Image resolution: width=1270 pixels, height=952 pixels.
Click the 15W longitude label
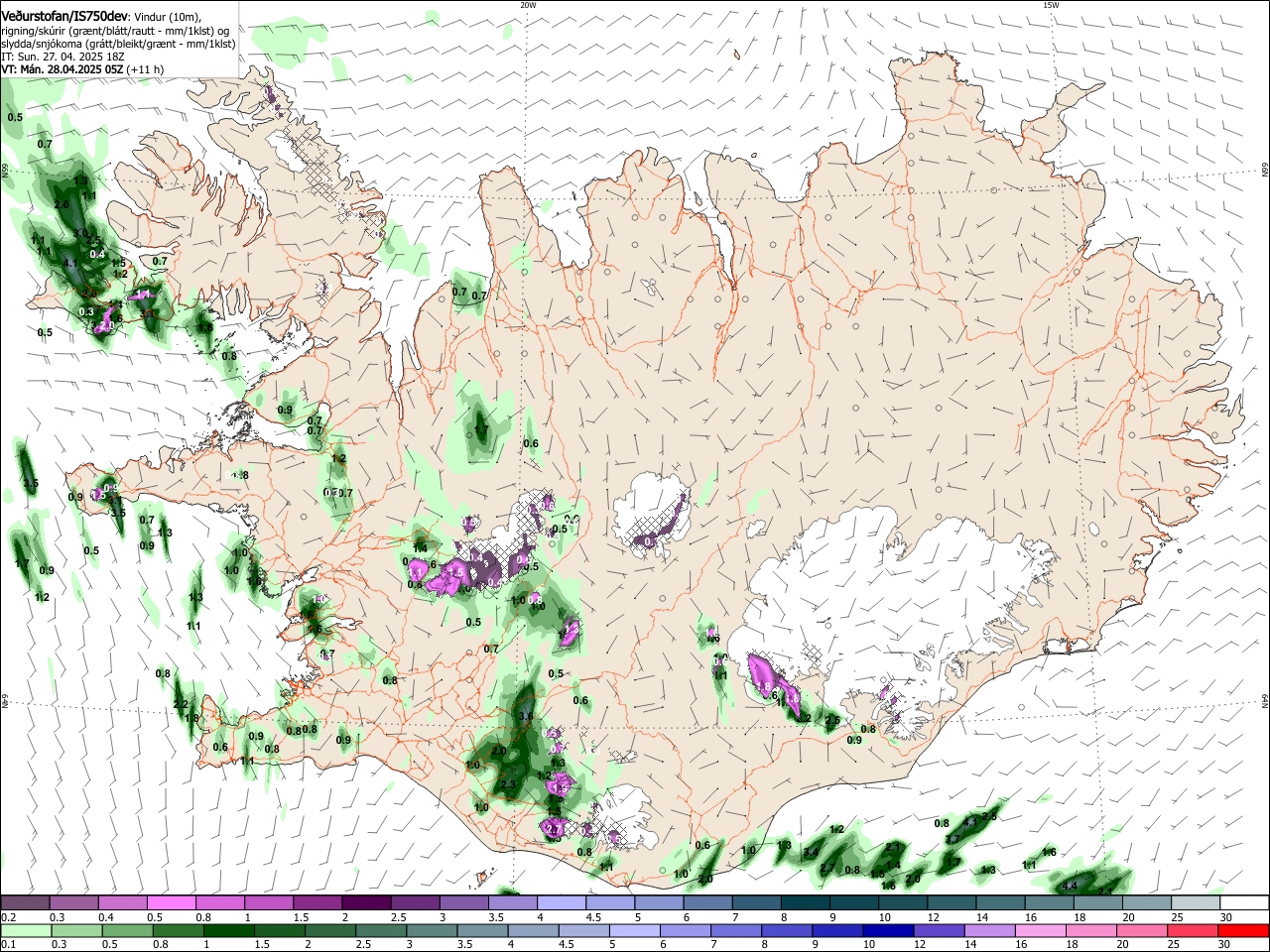[1051, 5]
